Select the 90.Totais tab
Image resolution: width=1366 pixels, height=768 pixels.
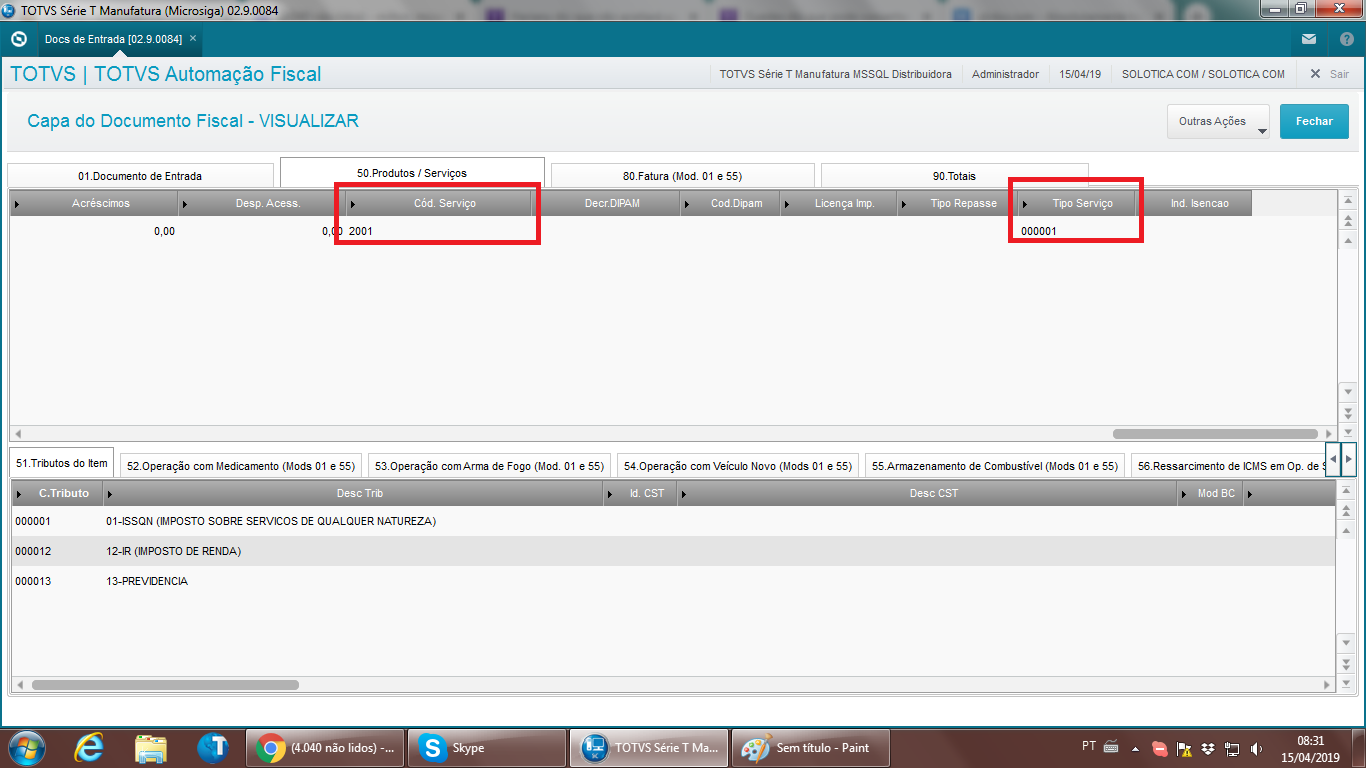click(953, 176)
